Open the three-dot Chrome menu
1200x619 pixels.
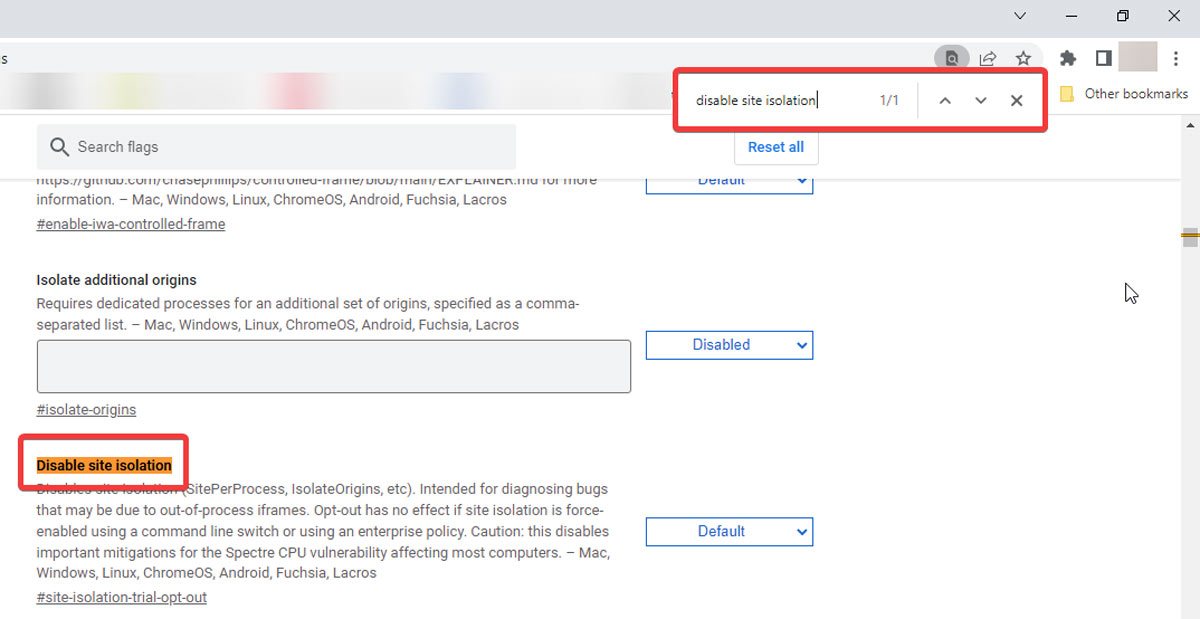pyautogui.click(x=1176, y=58)
